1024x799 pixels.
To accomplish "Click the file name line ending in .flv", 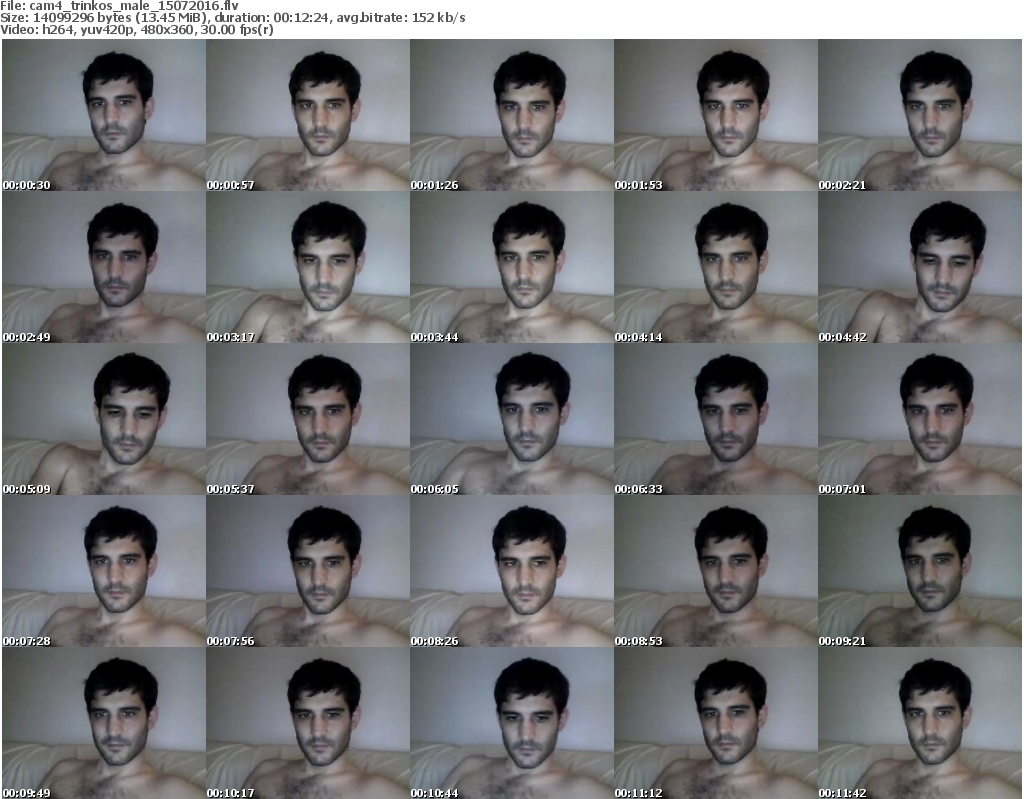I will pos(120,6).
